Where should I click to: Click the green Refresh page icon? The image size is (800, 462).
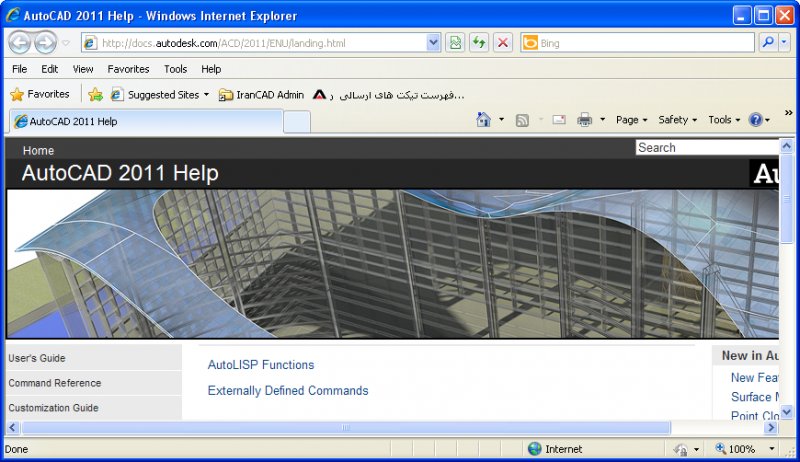(x=479, y=43)
